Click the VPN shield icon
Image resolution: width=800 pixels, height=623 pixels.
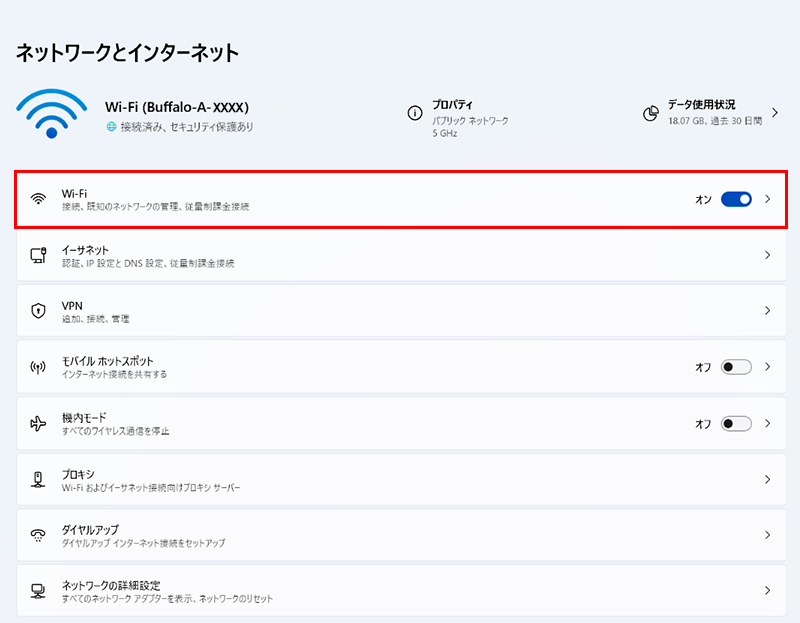coord(38,311)
